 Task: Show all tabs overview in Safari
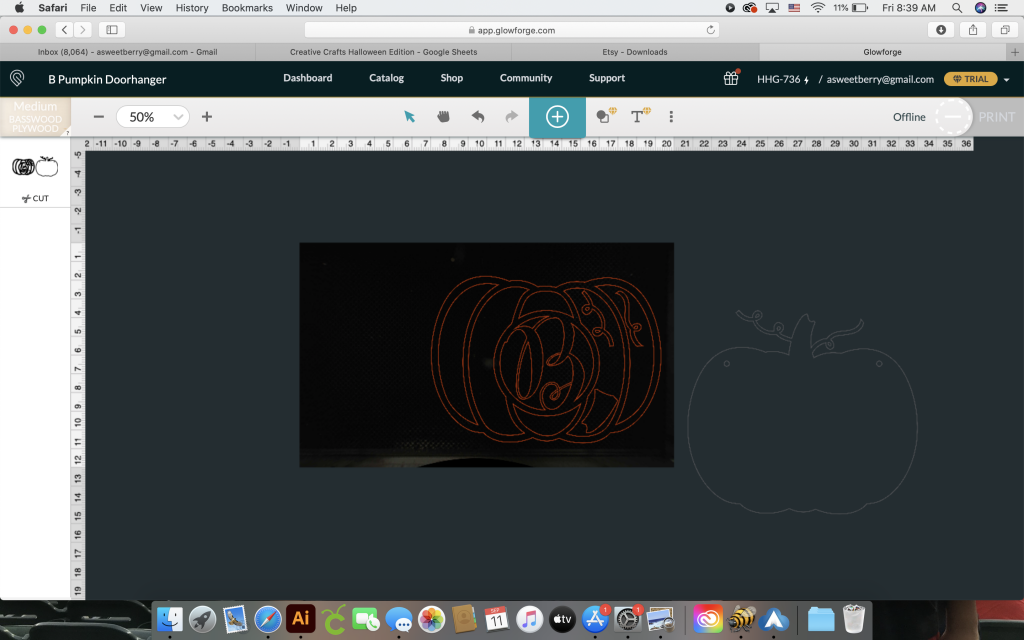1004,30
